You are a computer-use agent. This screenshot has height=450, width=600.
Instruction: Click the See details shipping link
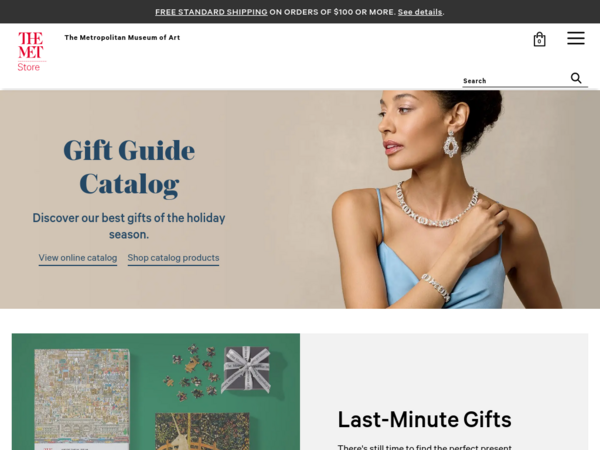(420, 12)
